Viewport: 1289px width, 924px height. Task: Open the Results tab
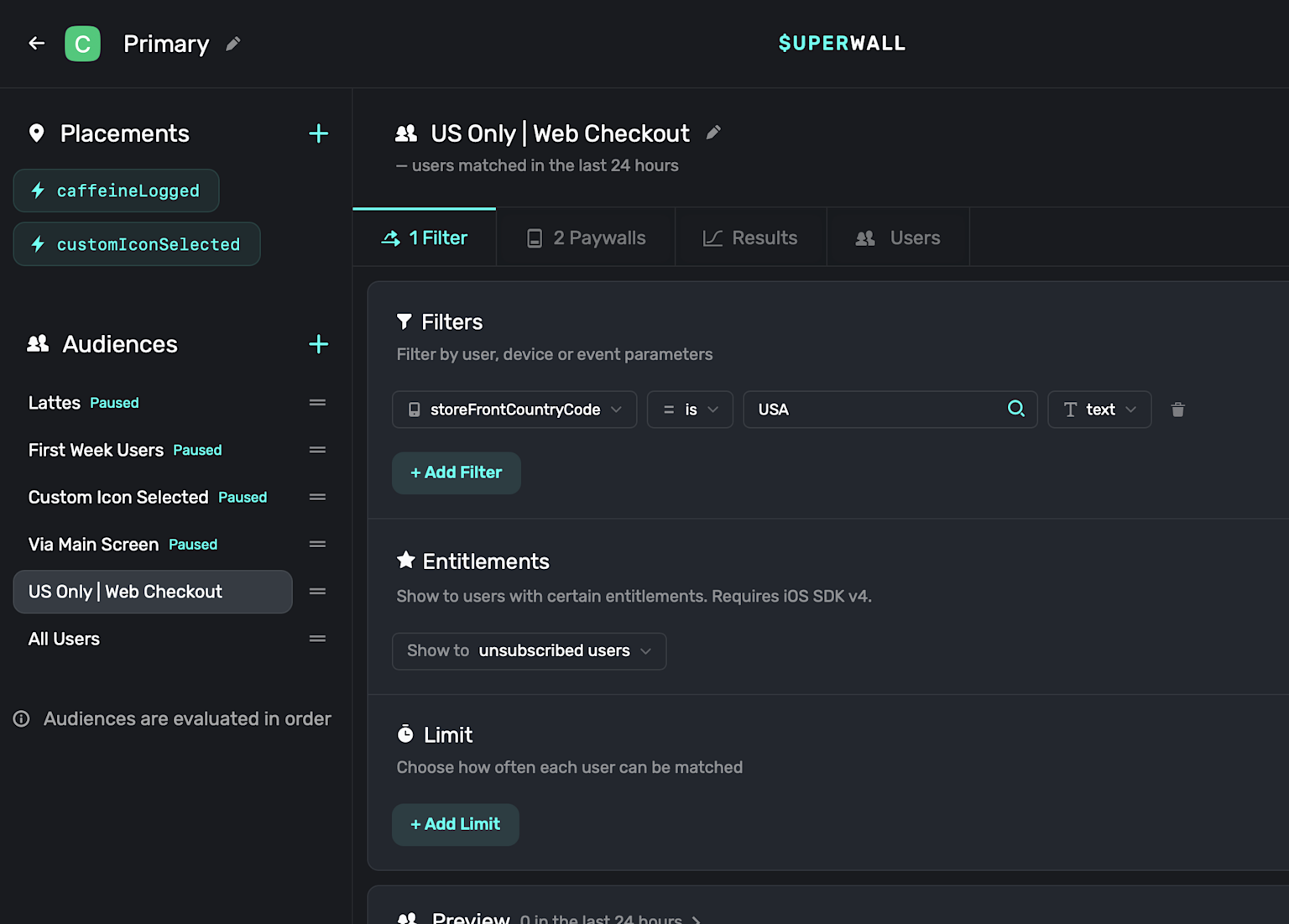coord(750,238)
